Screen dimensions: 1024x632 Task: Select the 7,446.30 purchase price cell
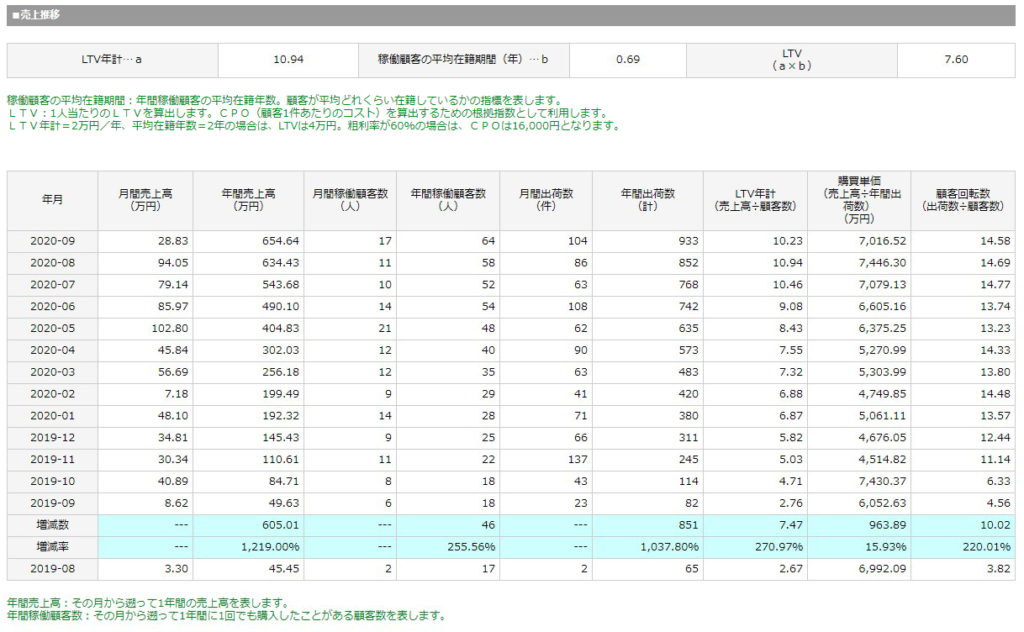pyautogui.click(x=859, y=263)
